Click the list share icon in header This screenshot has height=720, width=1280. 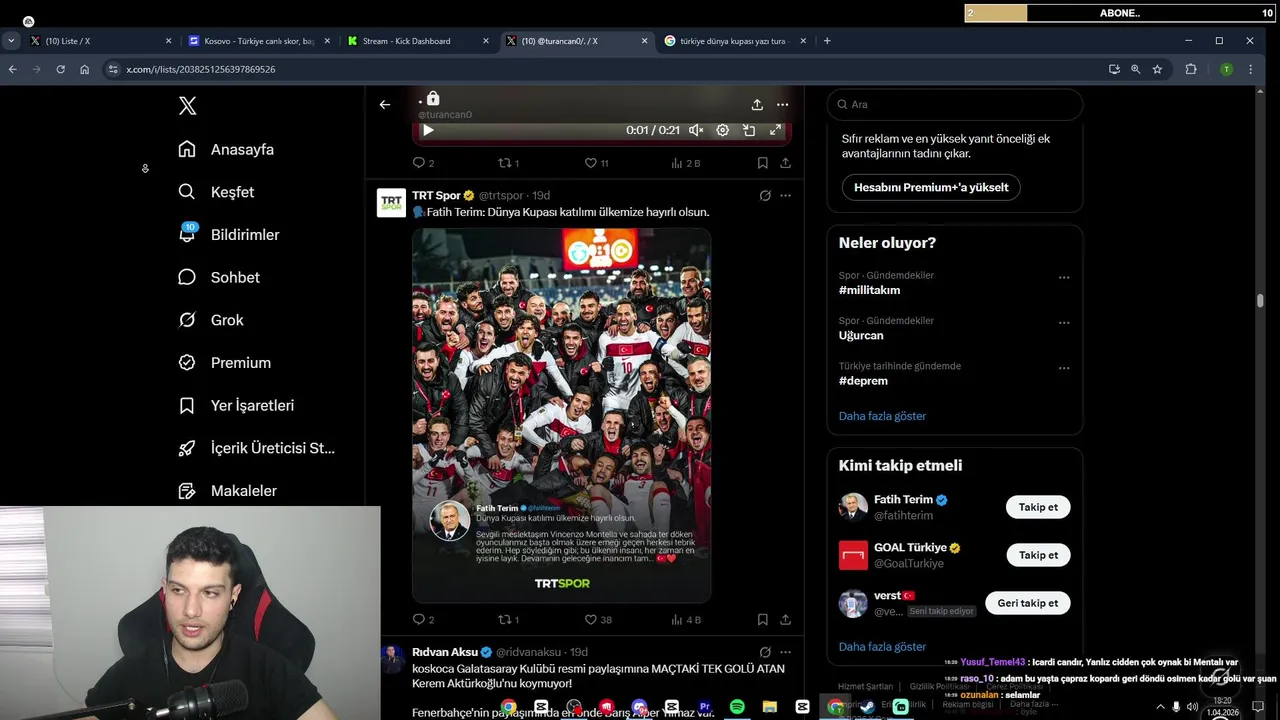(757, 104)
